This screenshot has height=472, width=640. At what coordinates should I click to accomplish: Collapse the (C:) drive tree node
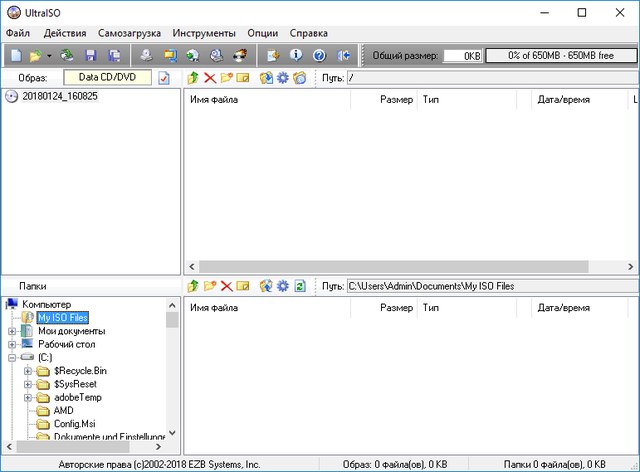12,357
